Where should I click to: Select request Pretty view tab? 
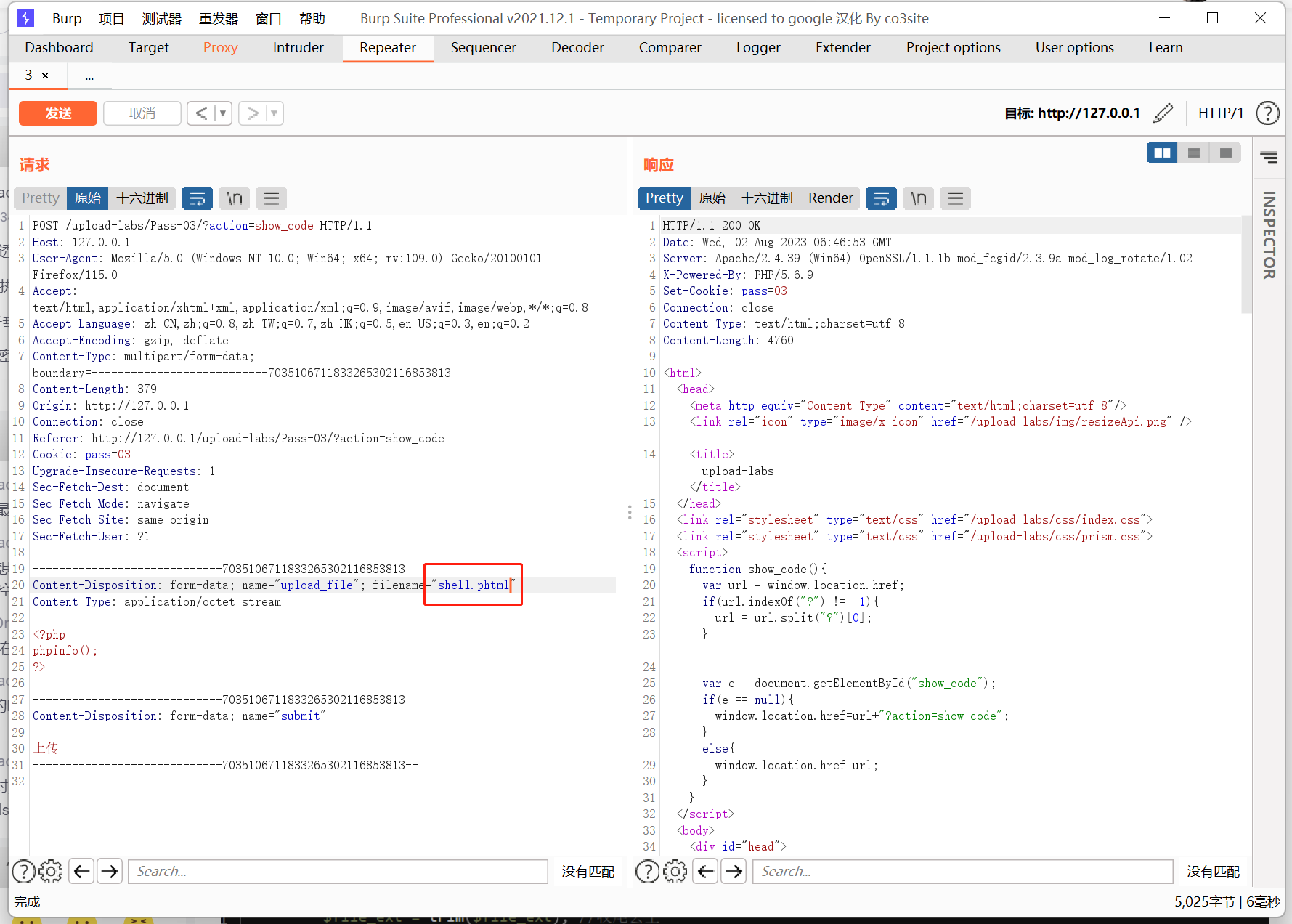(40, 198)
